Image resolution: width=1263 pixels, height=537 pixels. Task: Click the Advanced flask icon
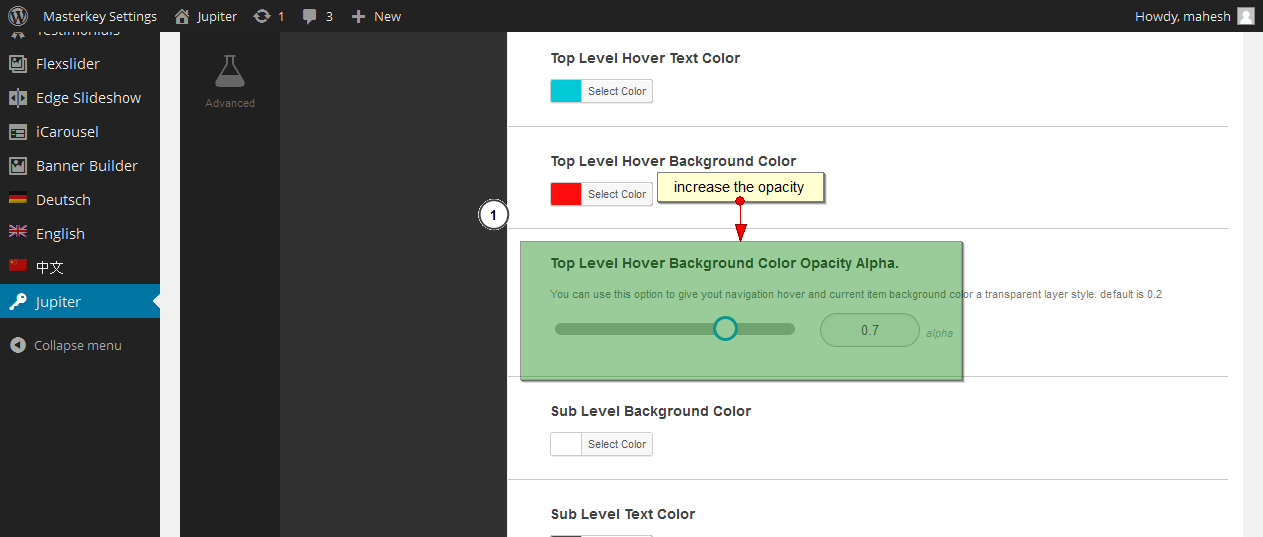[x=230, y=72]
